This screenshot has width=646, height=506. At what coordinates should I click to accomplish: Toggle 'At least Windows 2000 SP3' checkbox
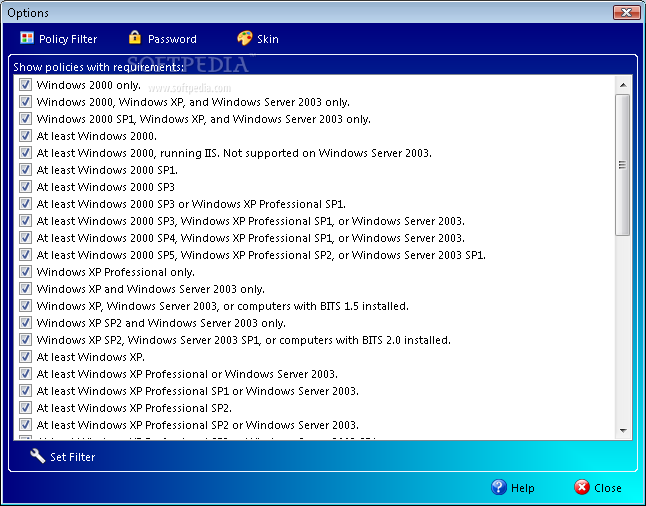click(25, 186)
